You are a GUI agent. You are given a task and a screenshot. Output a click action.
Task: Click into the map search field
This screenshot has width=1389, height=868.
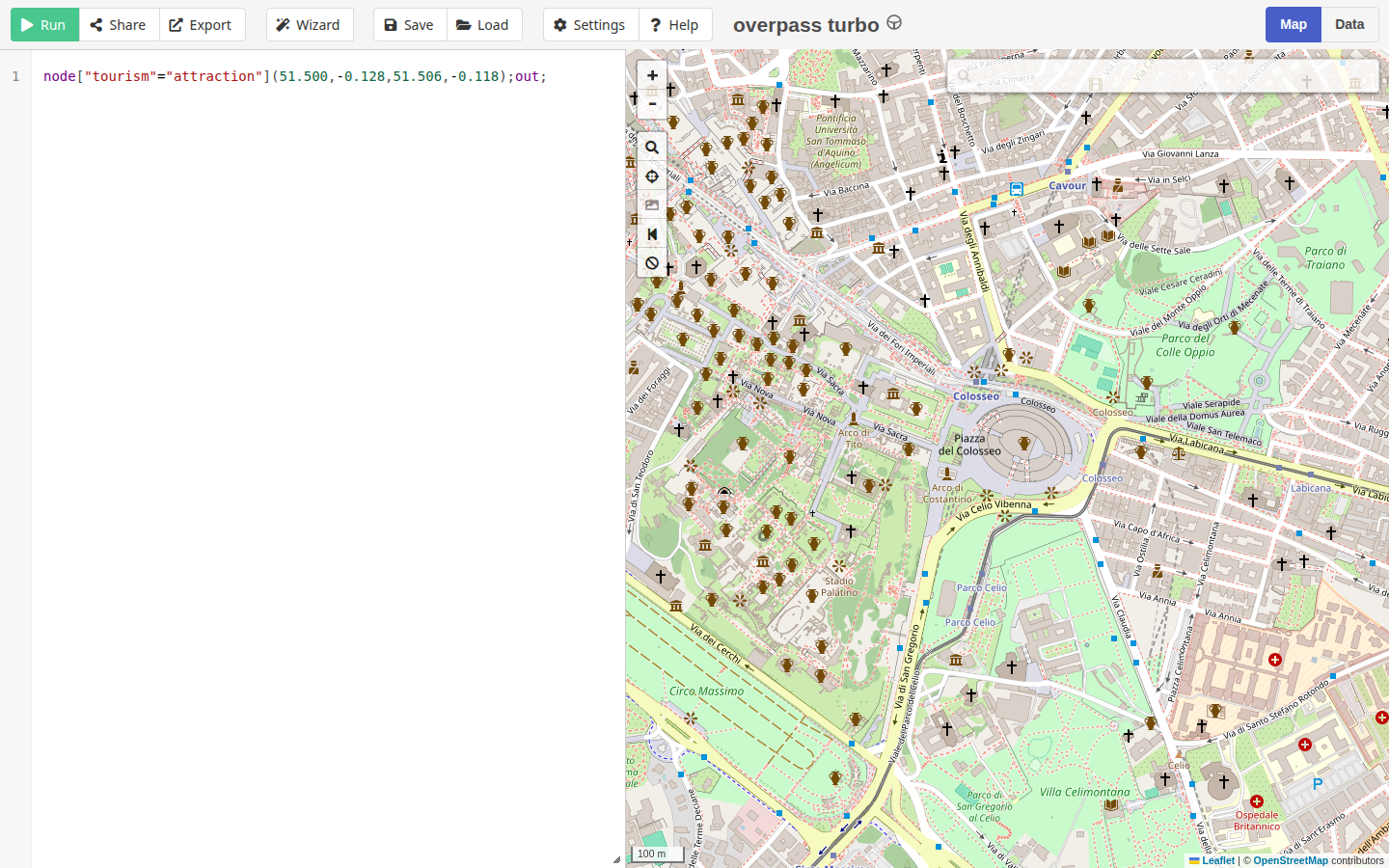(x=1162, y=76)
